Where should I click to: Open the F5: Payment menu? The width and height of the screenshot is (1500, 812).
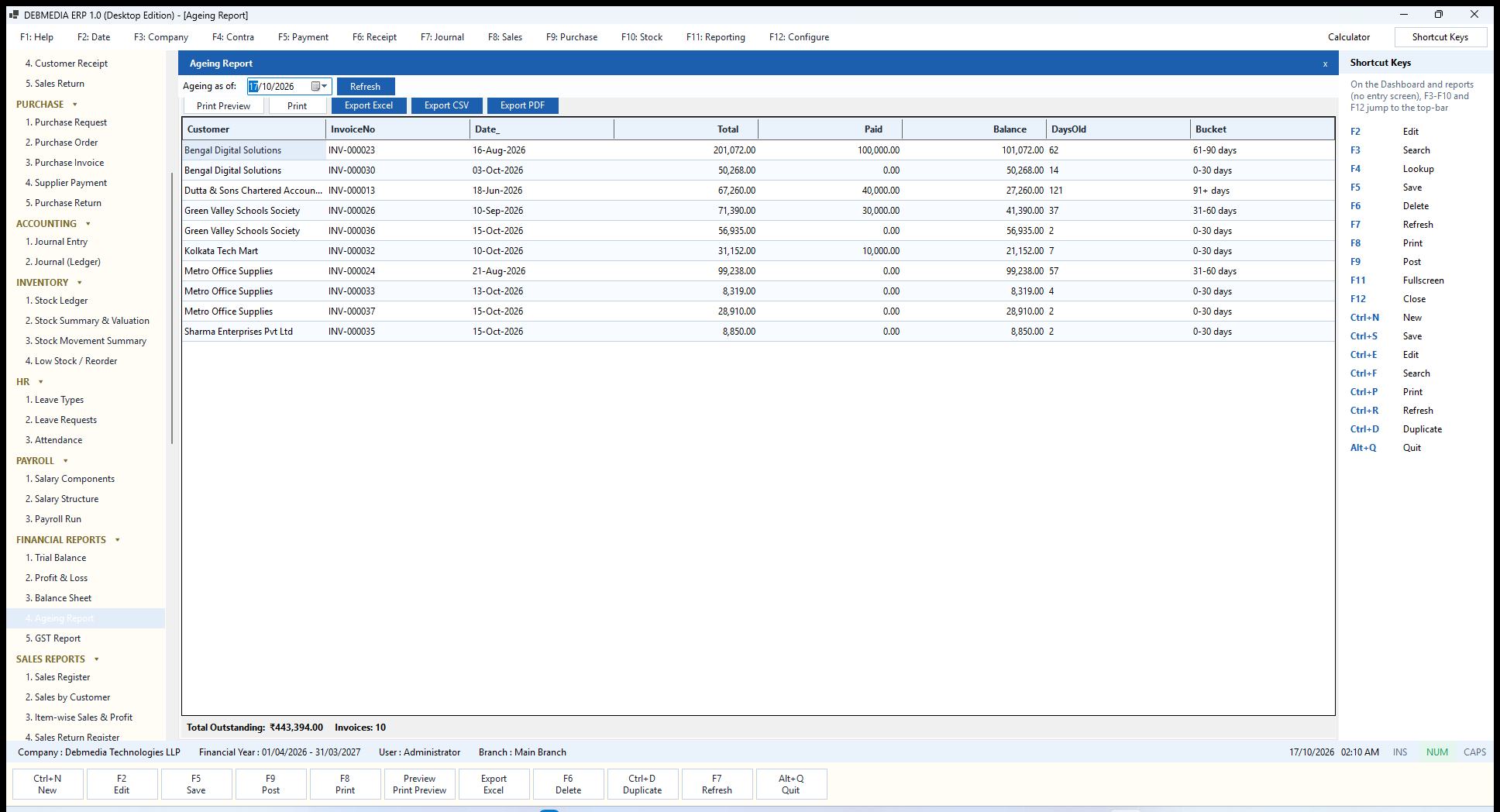click(303, 37)
